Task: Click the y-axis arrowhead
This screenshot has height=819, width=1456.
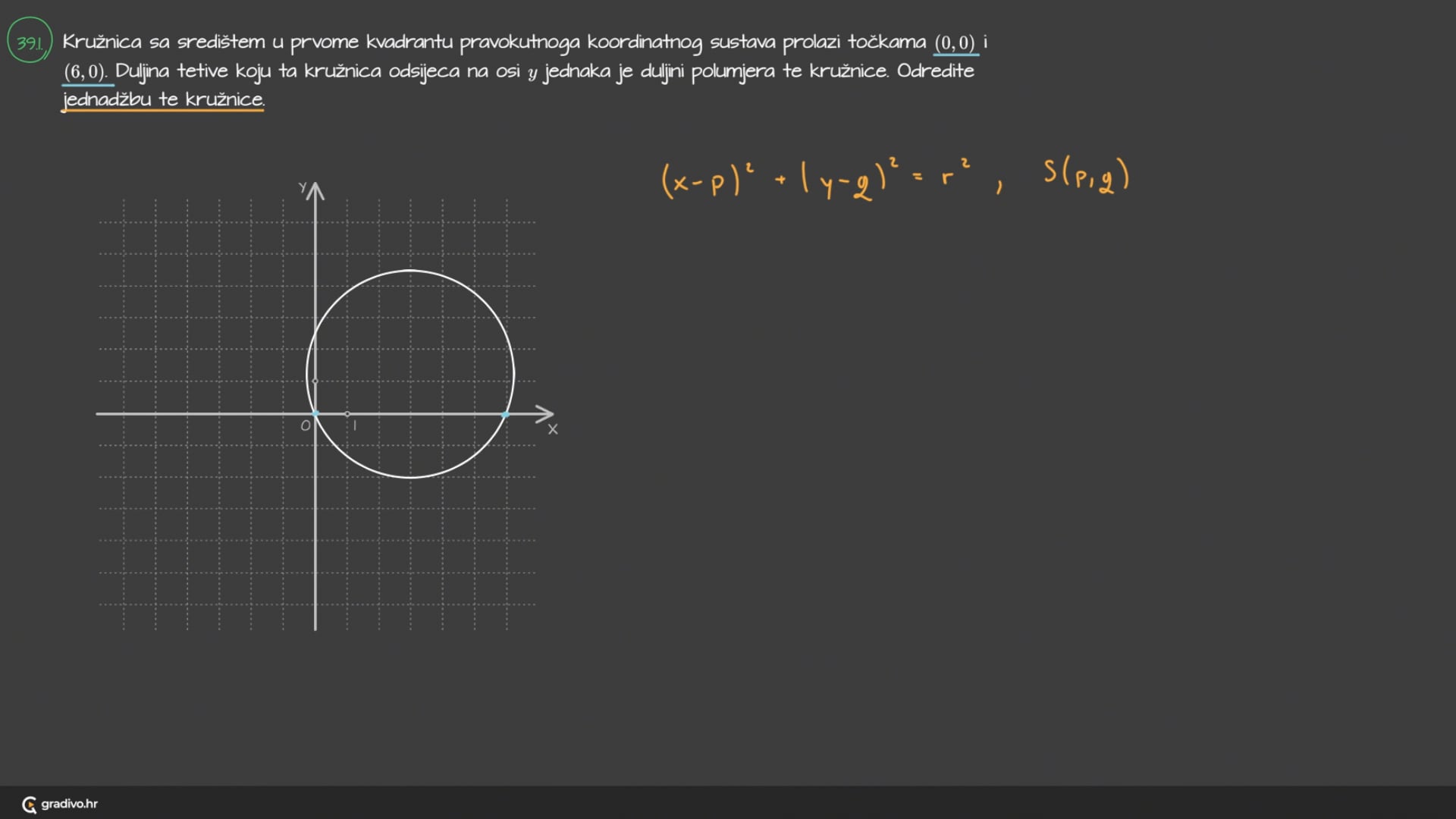Action: [x=315, y=190]
